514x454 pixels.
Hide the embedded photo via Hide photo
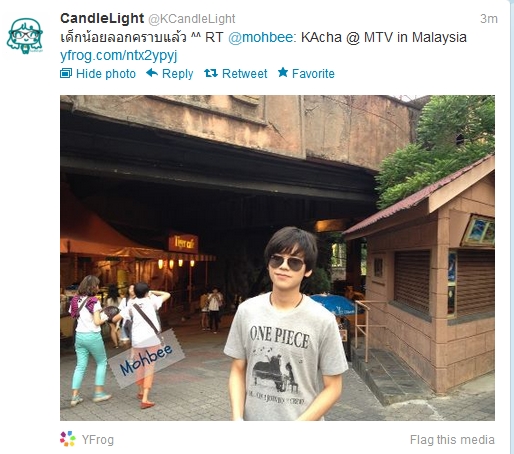pos(106,74)
